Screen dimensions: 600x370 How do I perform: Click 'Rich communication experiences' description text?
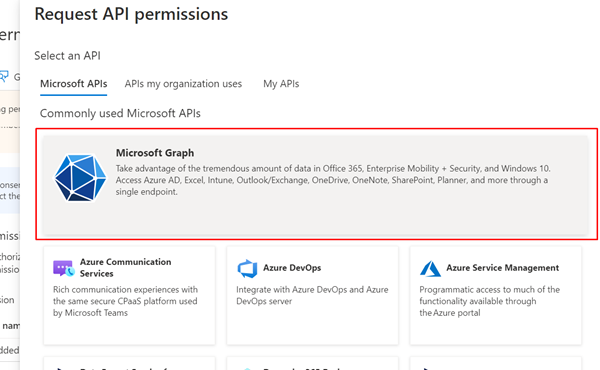pos(126,301)
